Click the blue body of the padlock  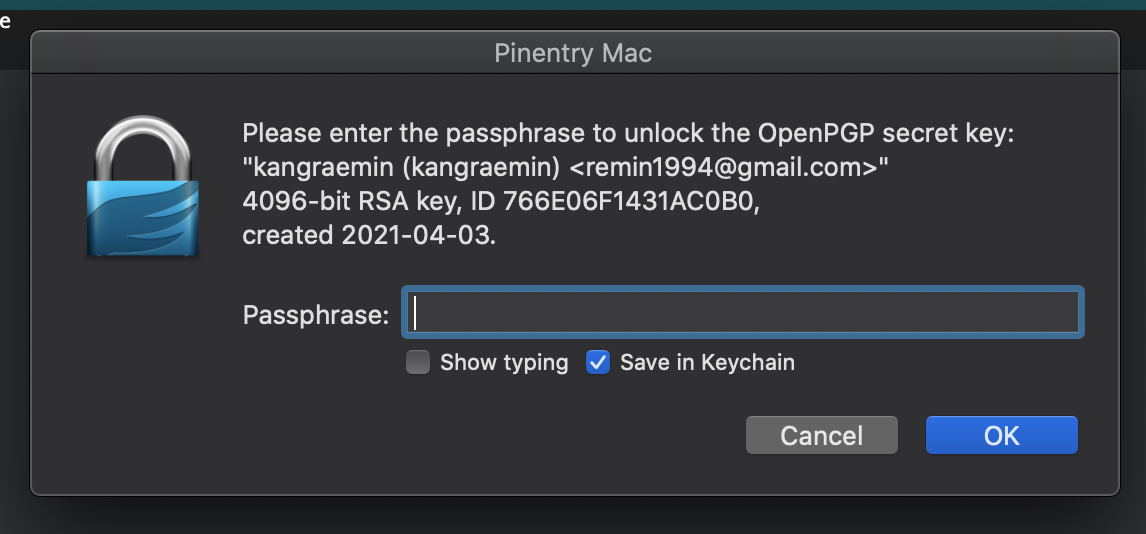(x=143, y=218)
